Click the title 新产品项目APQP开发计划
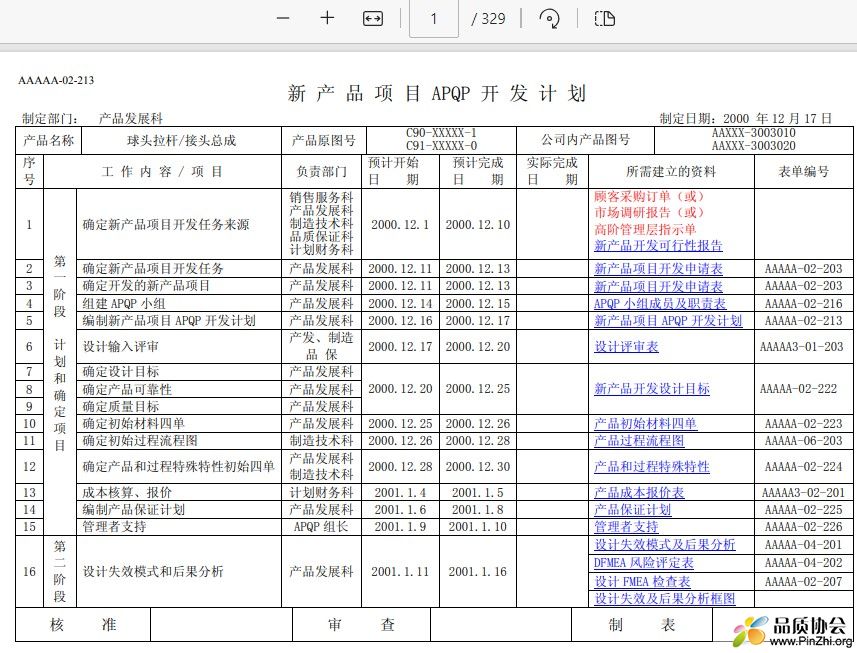 pyautogui.click(x=437, y=93)
